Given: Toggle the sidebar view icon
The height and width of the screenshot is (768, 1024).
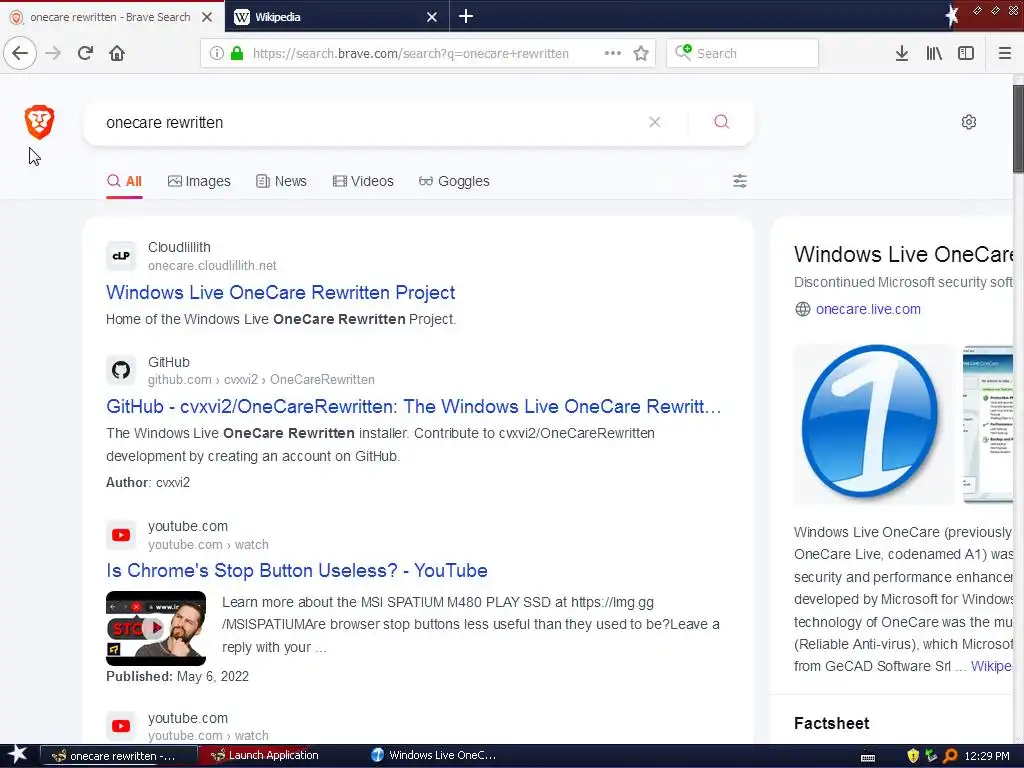Looking at the screenshot, I should click(966, 53).
